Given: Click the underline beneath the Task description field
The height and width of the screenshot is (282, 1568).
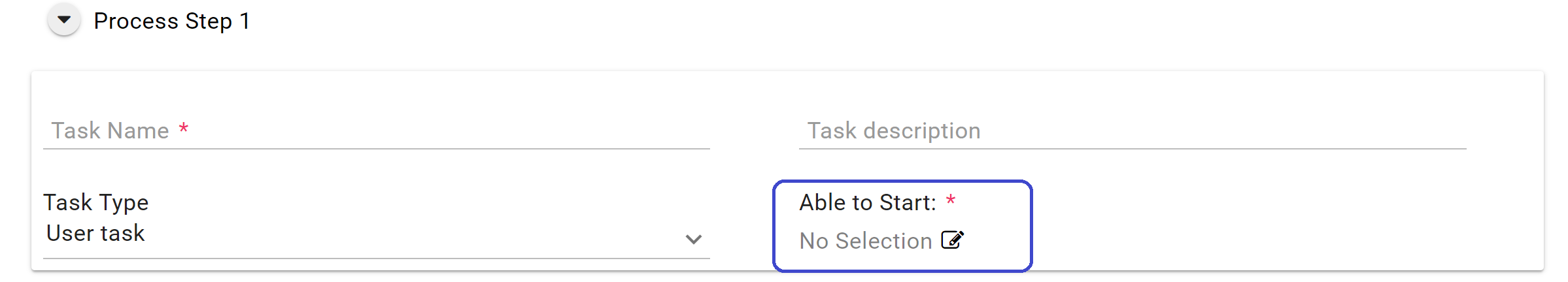Looking at the screenshot, I should click(1132, 149).
